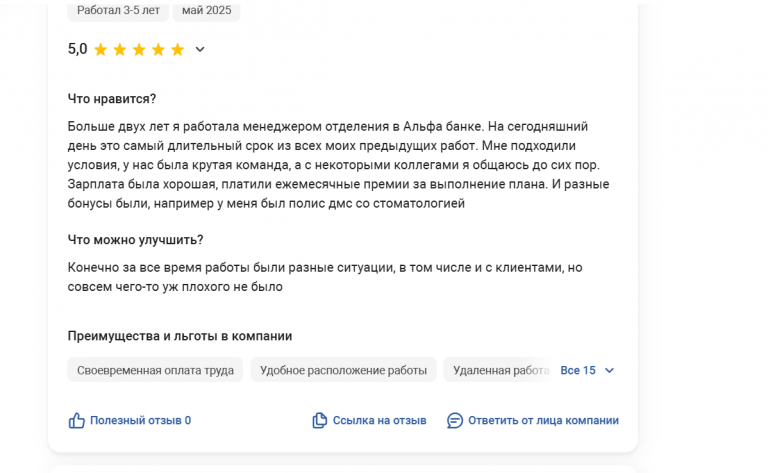
Task: Open the Все 15 benefits link
Action: point(578,371)
